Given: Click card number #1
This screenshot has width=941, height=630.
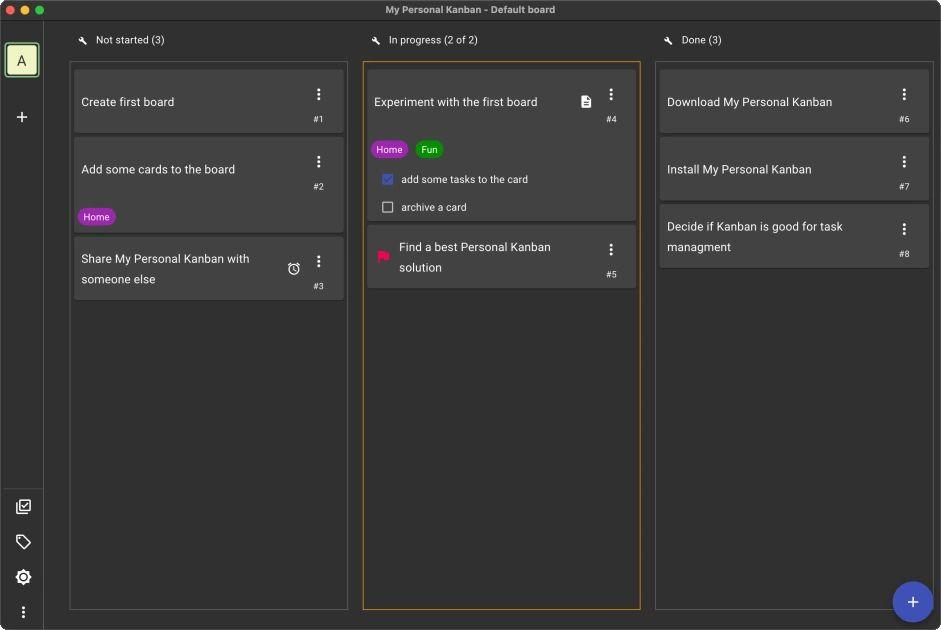Looking at the screenshot, I should [x=319, y=119].
